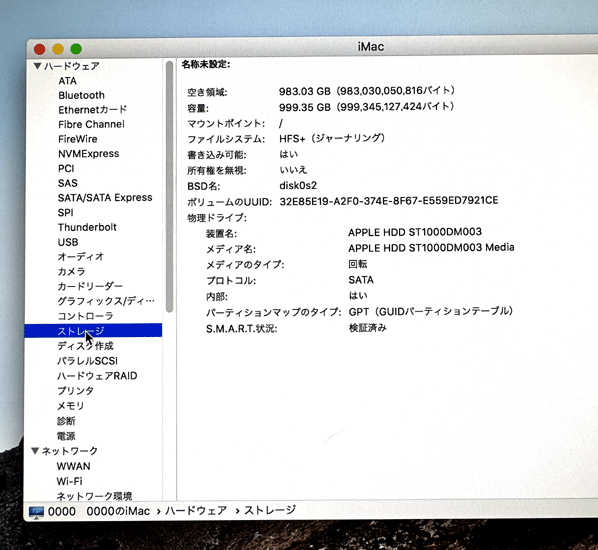The height and width of the screenshot is (550, 598).
Task: Collapse the ハードウェア section triangle
Action: (37, 66)
